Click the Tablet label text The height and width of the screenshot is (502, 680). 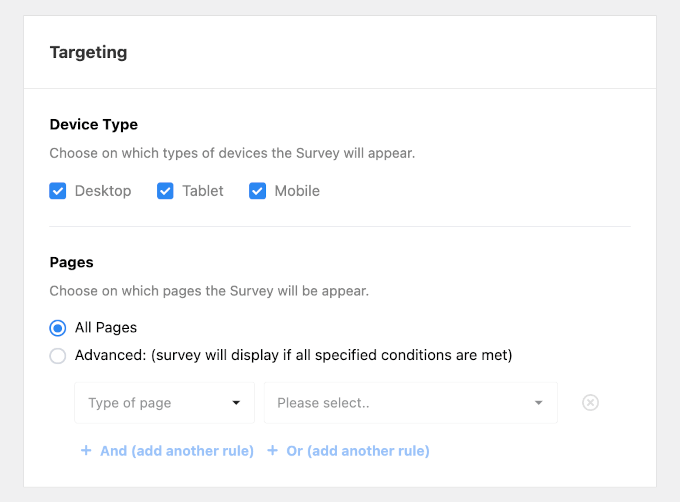coord(203,191)
